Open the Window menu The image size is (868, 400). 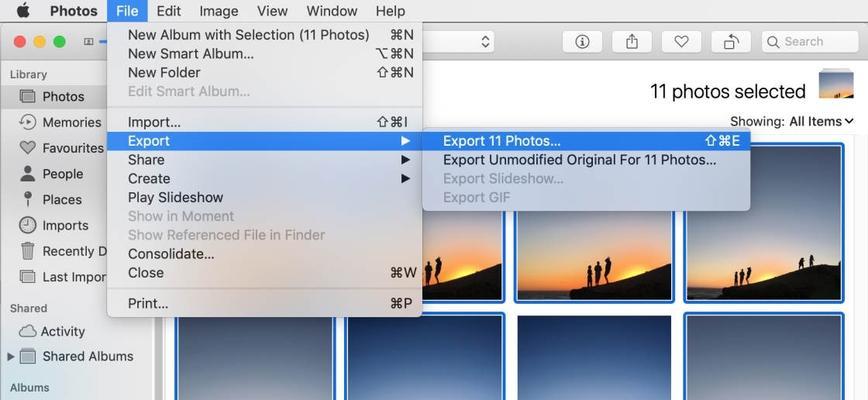pyautogui.click(x=332, y=11)
